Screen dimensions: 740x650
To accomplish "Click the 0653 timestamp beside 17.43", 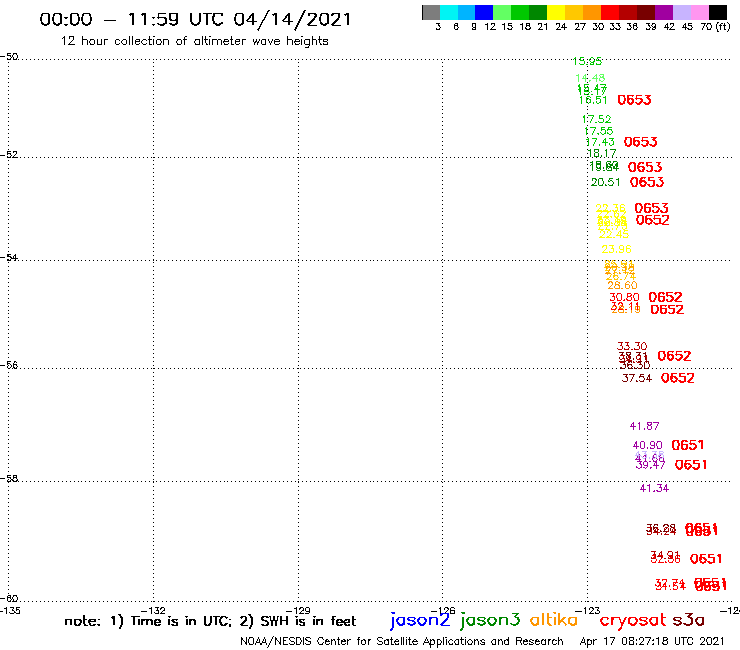I will [640, 142].
